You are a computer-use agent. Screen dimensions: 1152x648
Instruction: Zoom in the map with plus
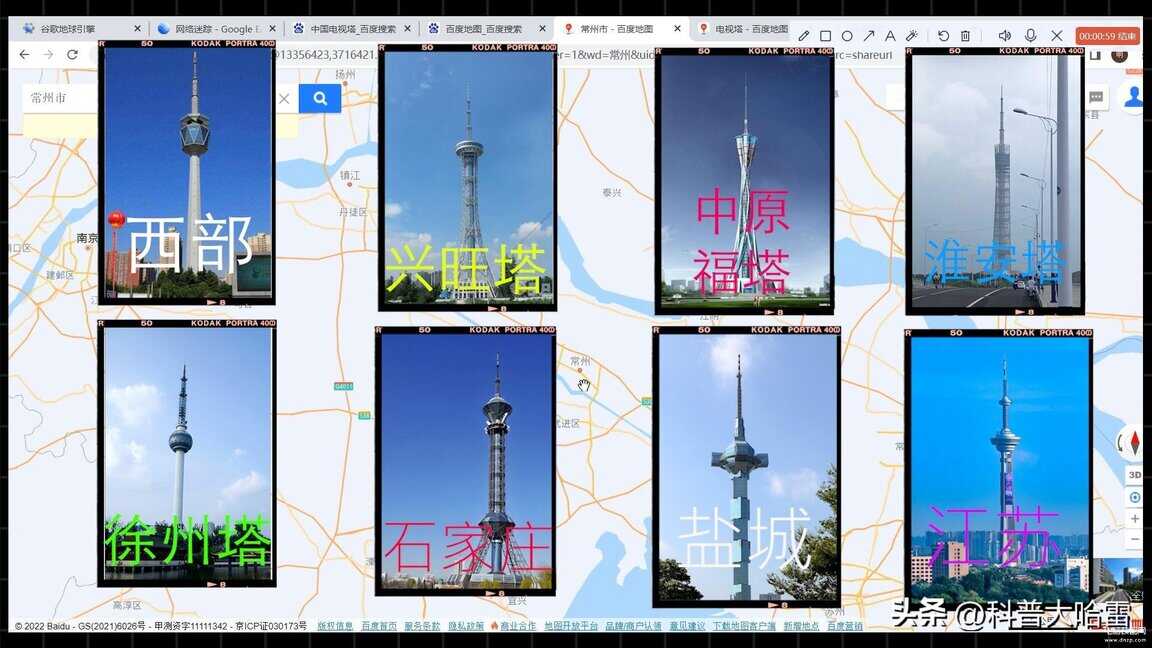[x=1134, y=519]
